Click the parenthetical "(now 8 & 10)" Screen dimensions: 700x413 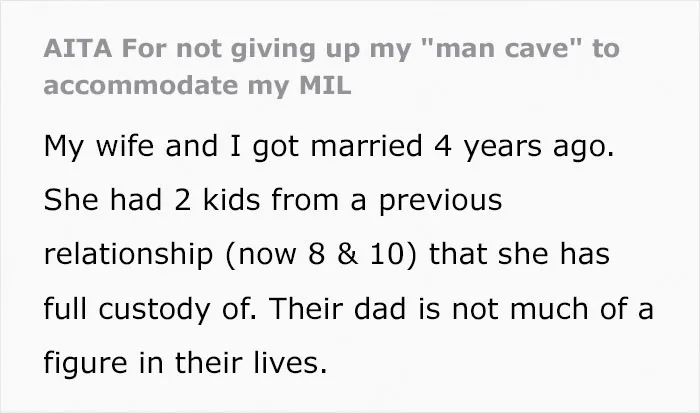[x=321, y=254]
